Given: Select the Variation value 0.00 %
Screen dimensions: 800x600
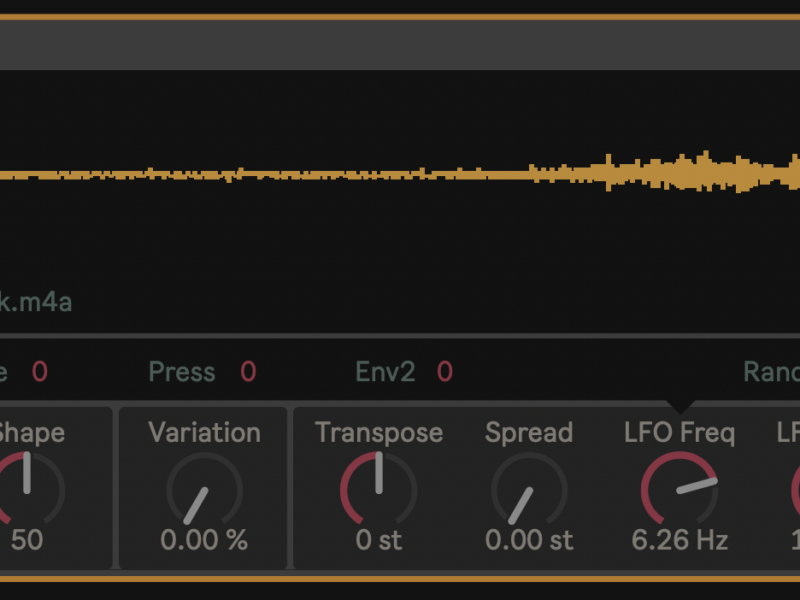Looking at the screenshot, I should 204,540.
